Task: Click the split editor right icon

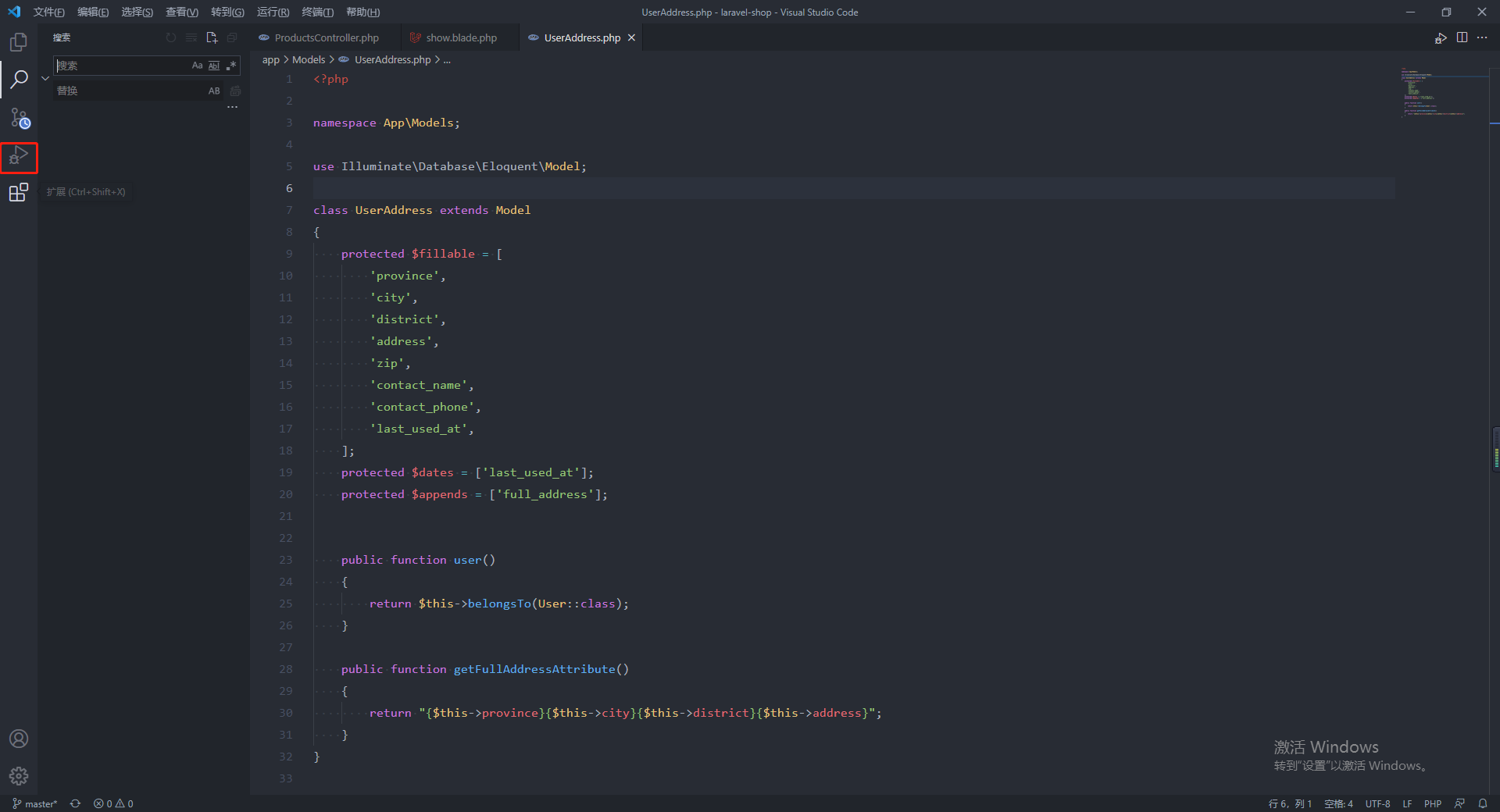Action: (x=1462, y=37)
